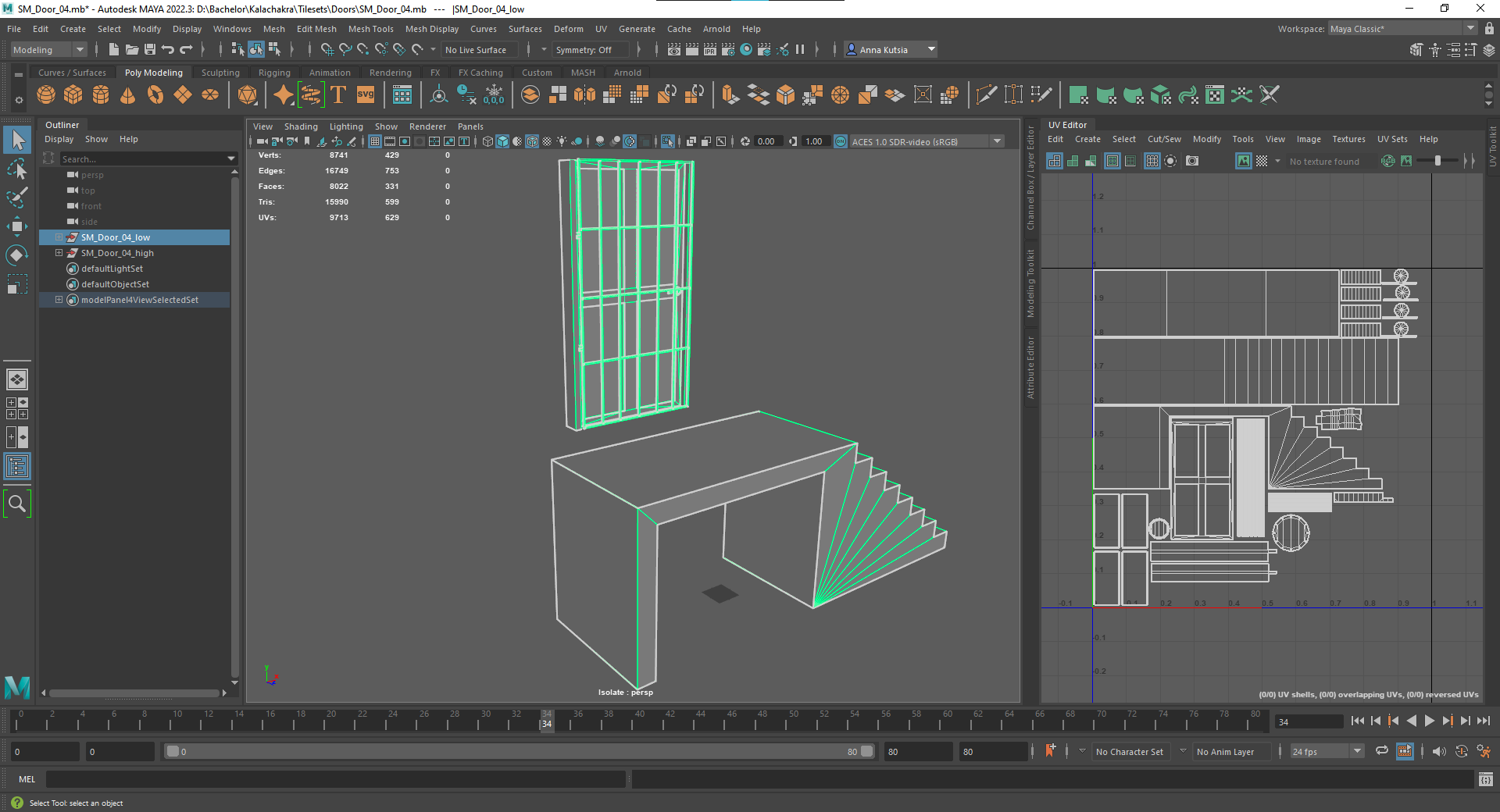Click the MEL command language button

tap(27, 779)
